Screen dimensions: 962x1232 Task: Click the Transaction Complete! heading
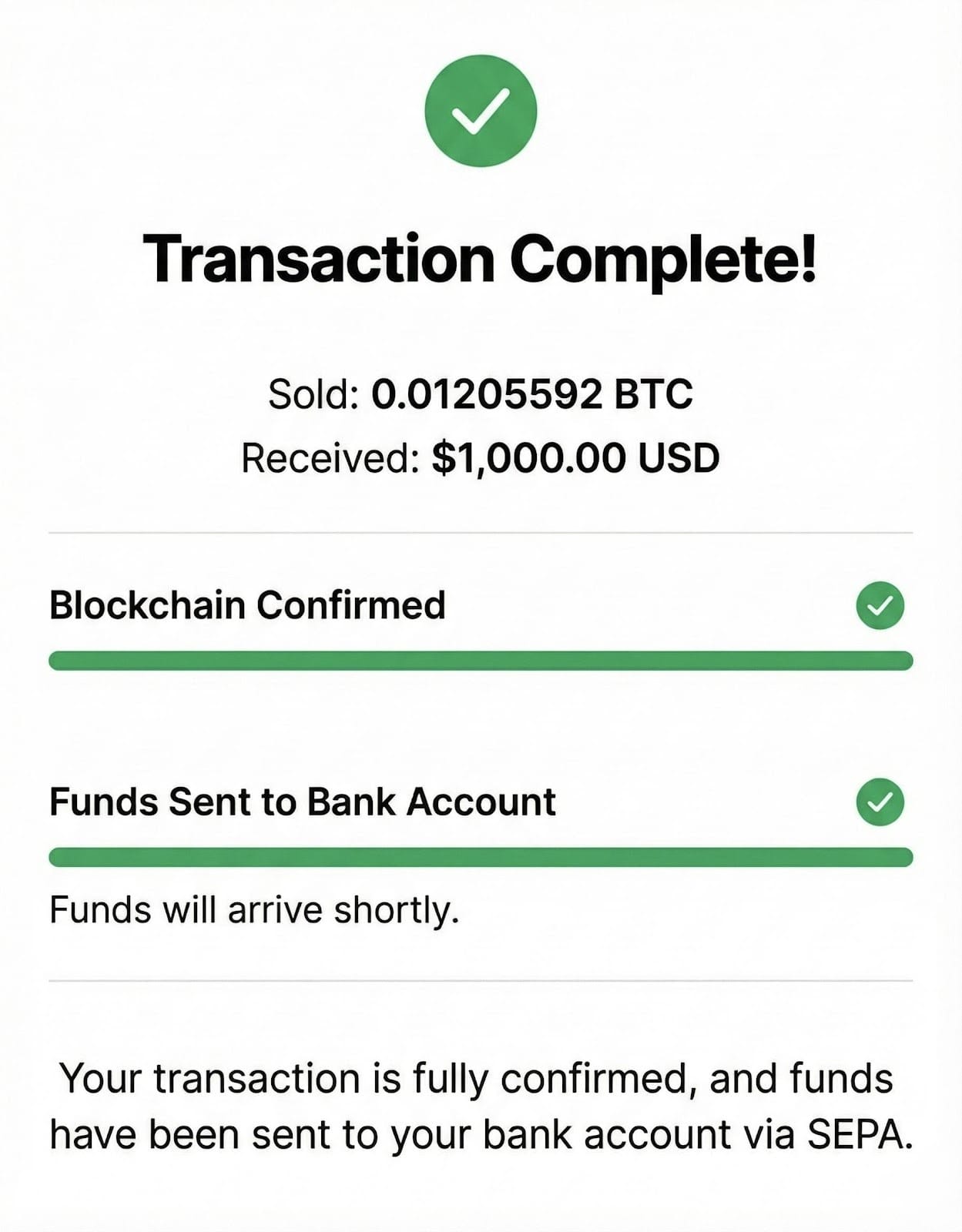click(x=479, y=259)
